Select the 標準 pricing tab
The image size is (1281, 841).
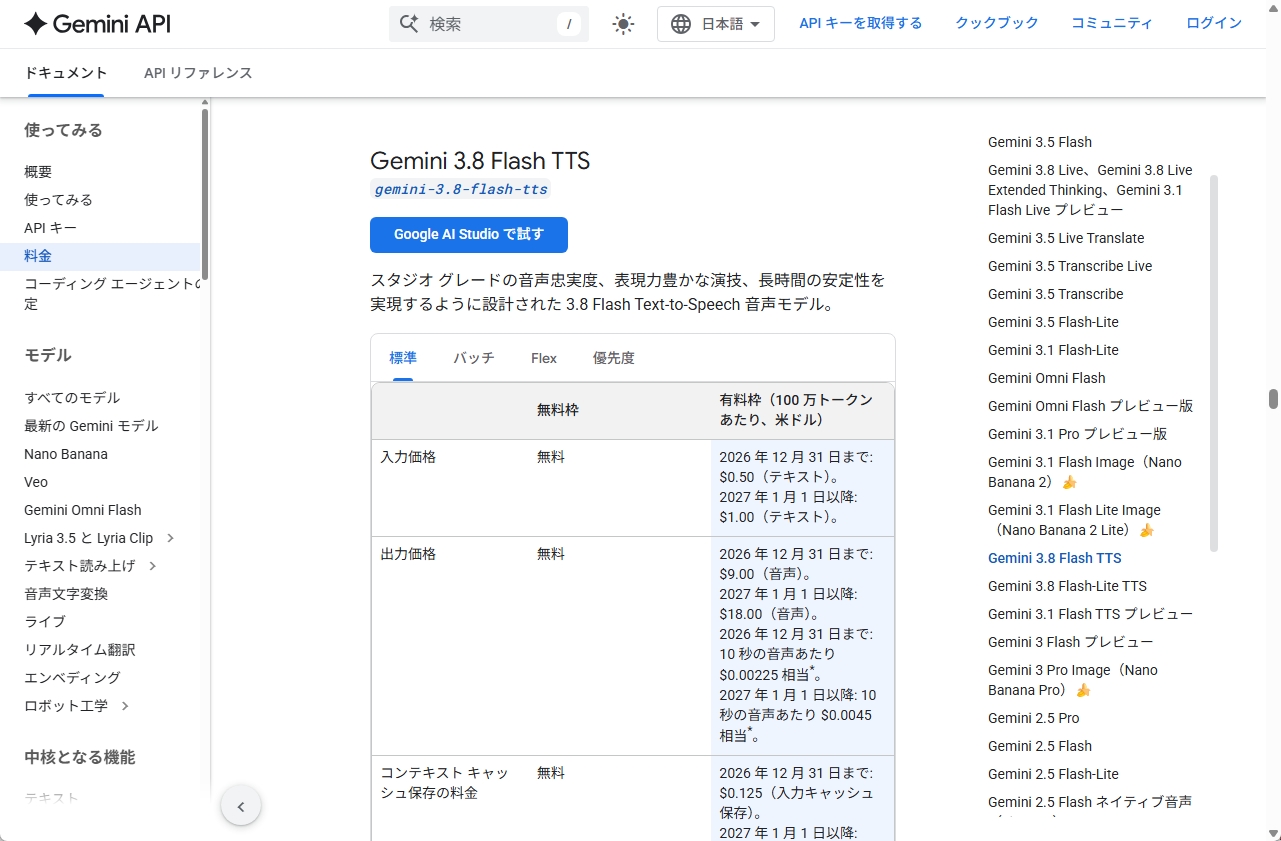[403, 358]
